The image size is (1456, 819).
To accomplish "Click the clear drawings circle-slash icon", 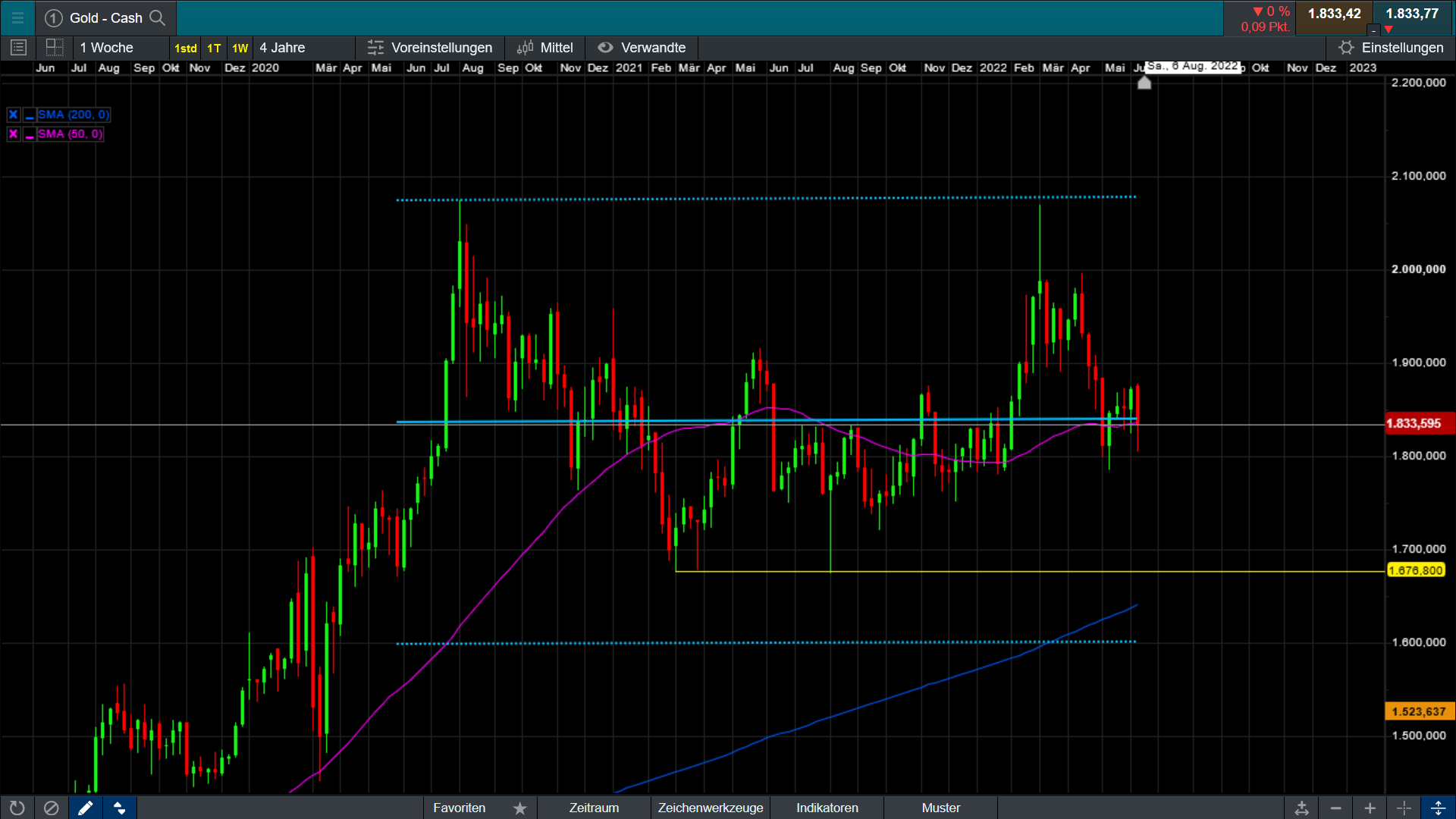I will [x=51, y=808].
